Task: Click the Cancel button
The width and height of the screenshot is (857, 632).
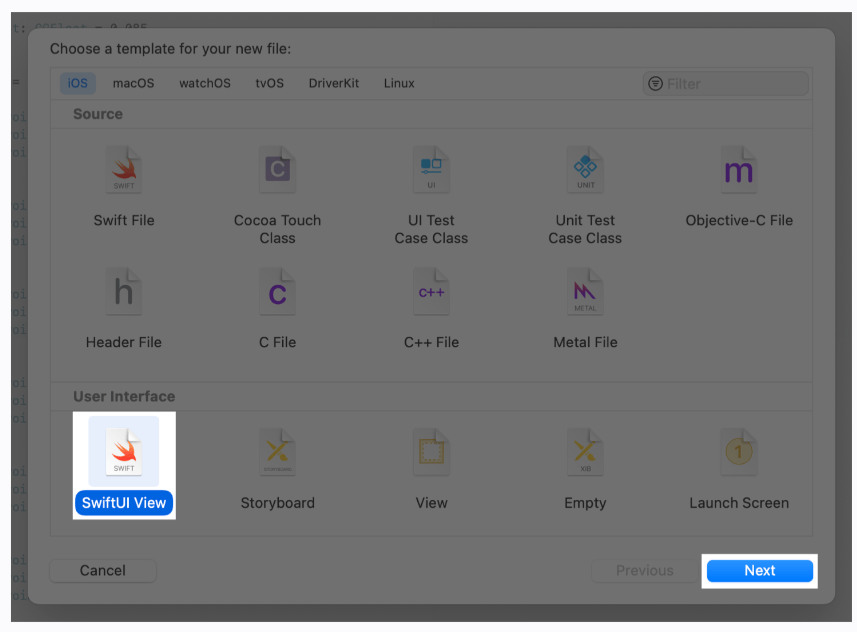Action: point(103,571)
